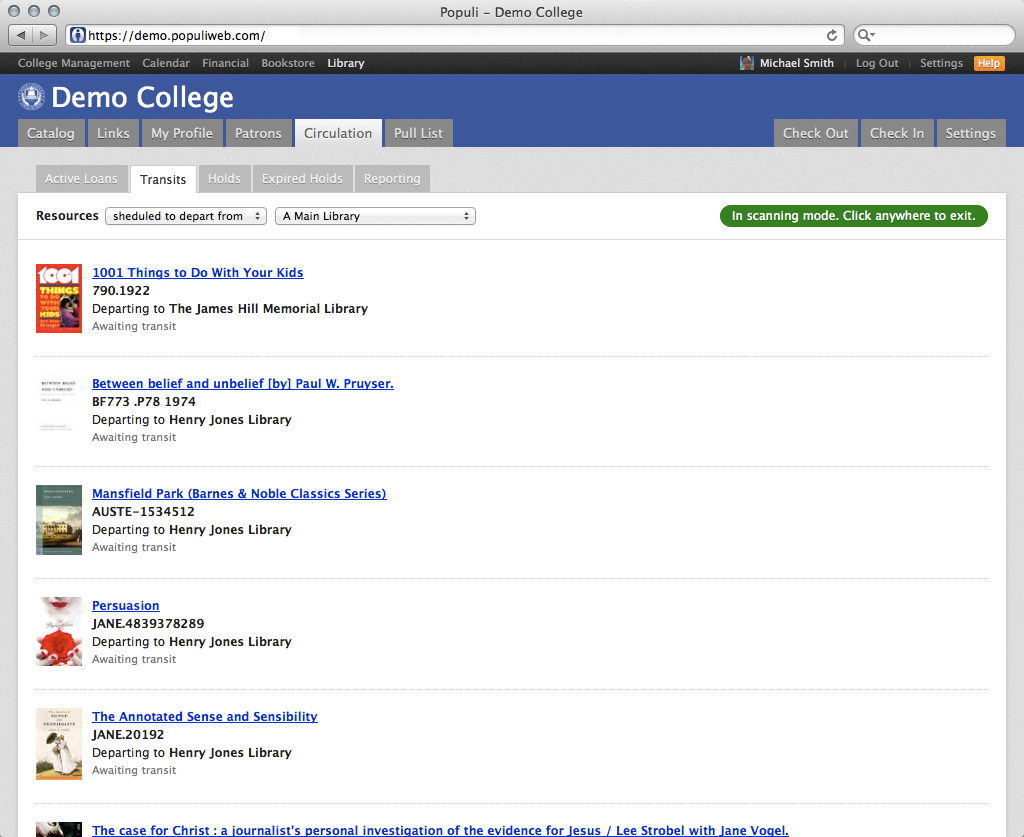The width and height of the screenshot is (1024, 837).
Task: Open the Pull List tab
Action: tap(419, 133)
